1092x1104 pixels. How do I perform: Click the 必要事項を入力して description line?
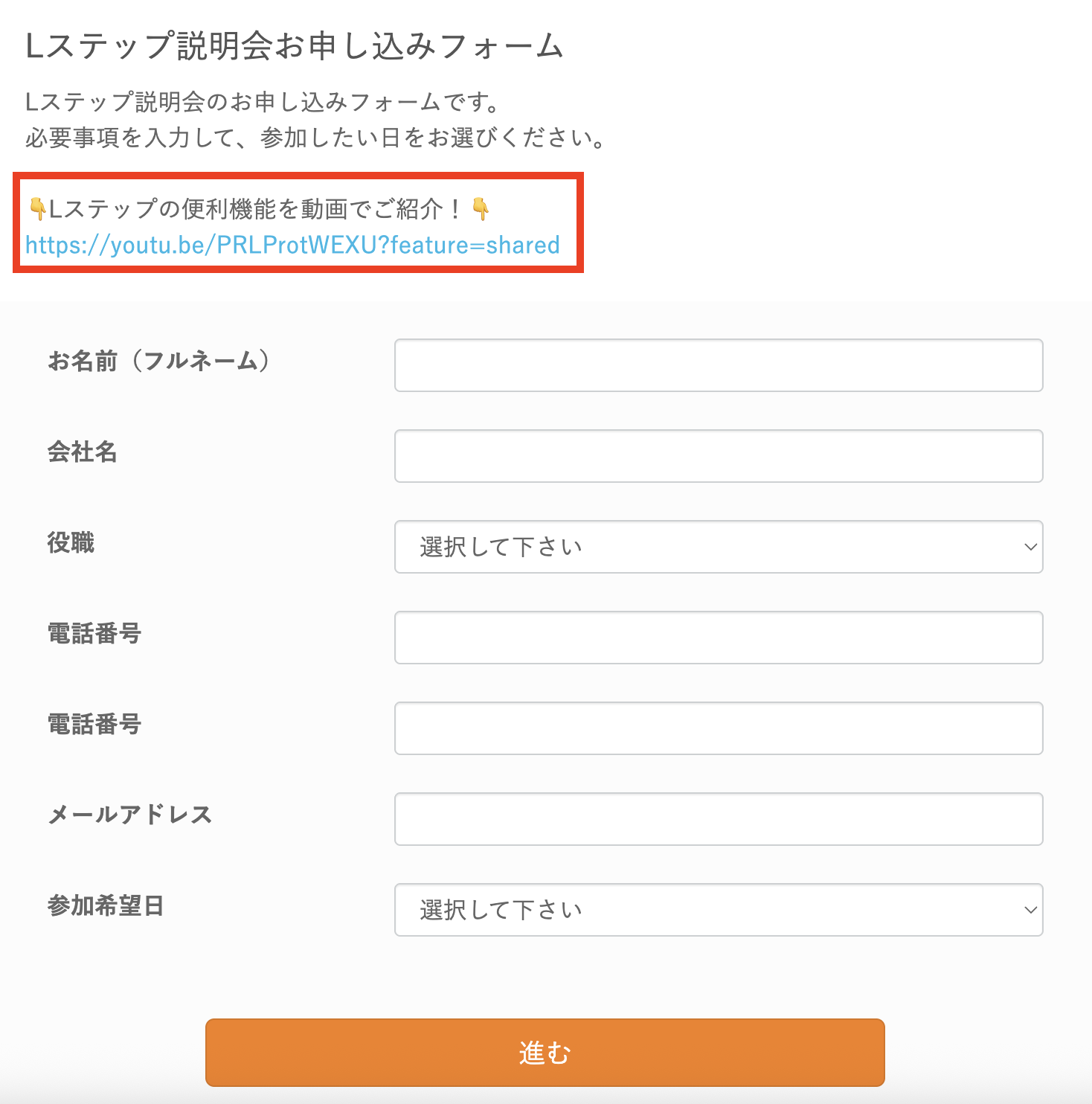point(316,138)
